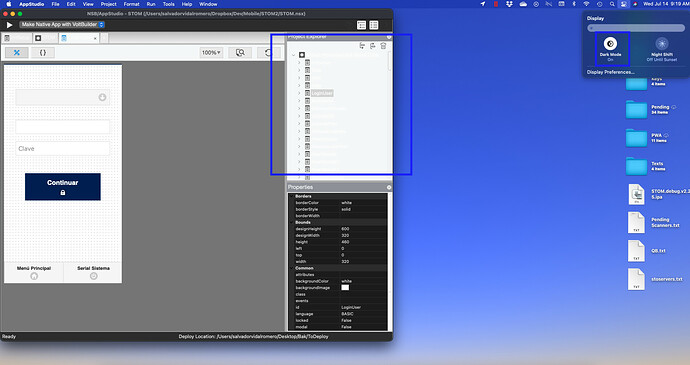Screen dimensions: 690x365
Task: Click the backgroundColor value white
Action: pos(347,281)
